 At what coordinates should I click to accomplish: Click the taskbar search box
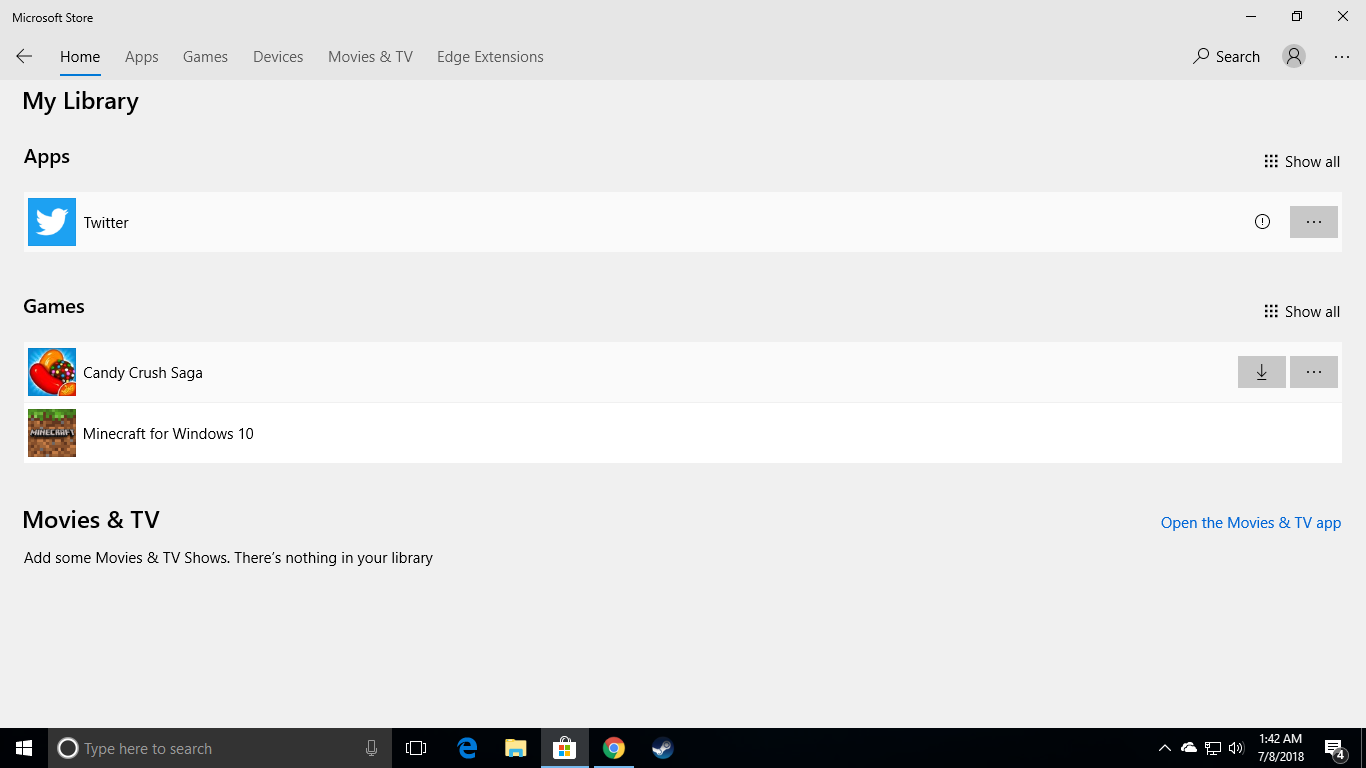[220, 748]
